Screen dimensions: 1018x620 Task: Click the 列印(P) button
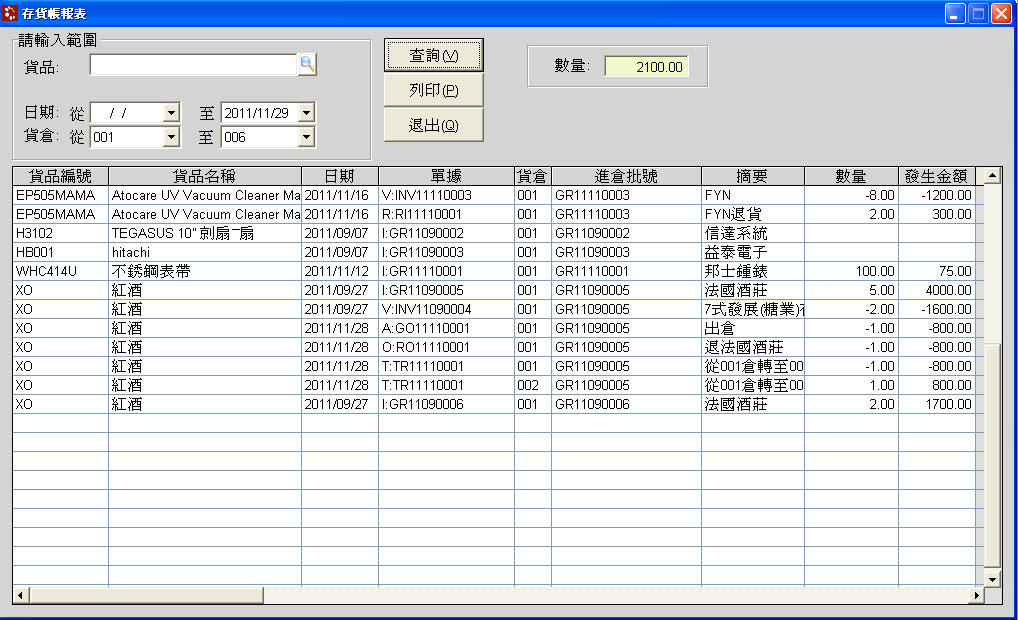point(433,89)
